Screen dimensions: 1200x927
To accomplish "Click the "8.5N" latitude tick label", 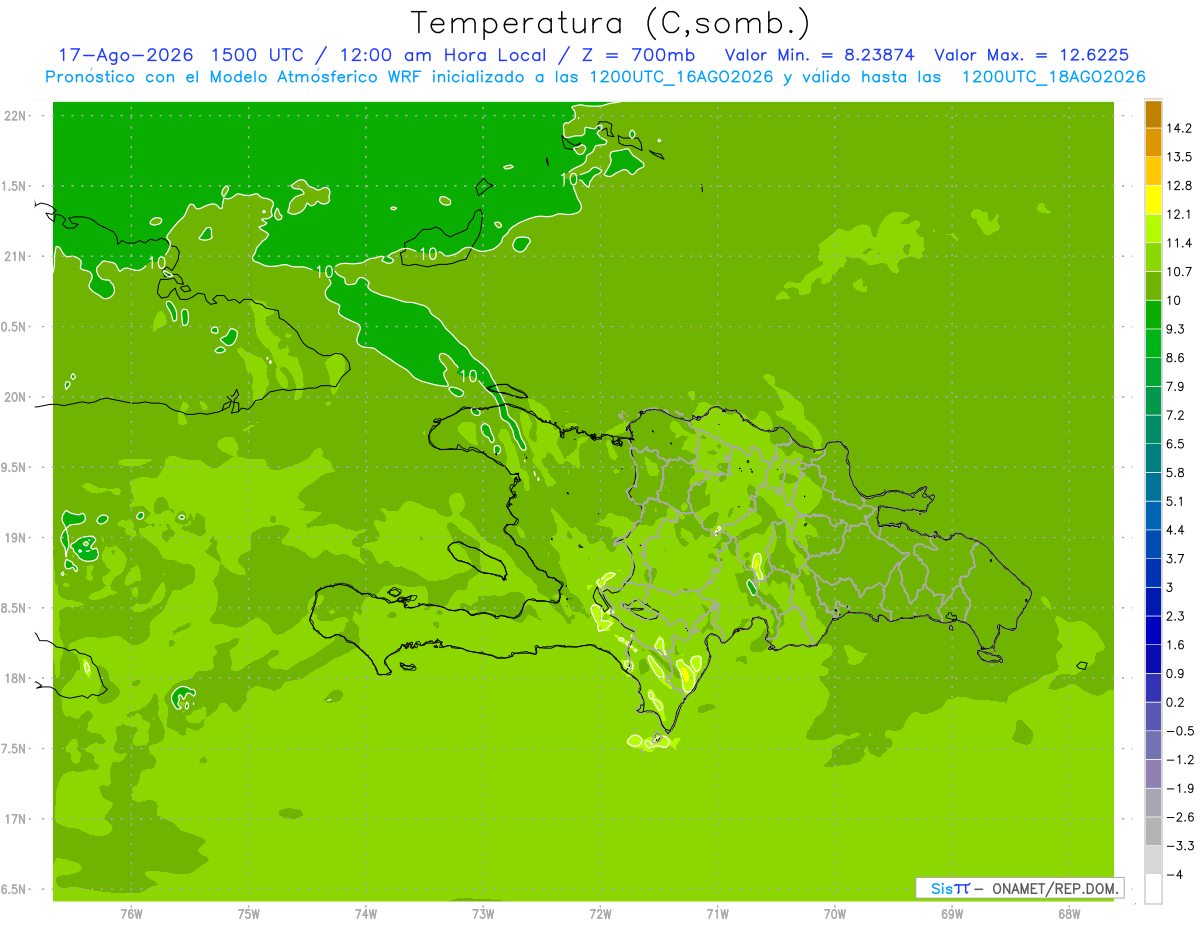I will tap(15, 608).
